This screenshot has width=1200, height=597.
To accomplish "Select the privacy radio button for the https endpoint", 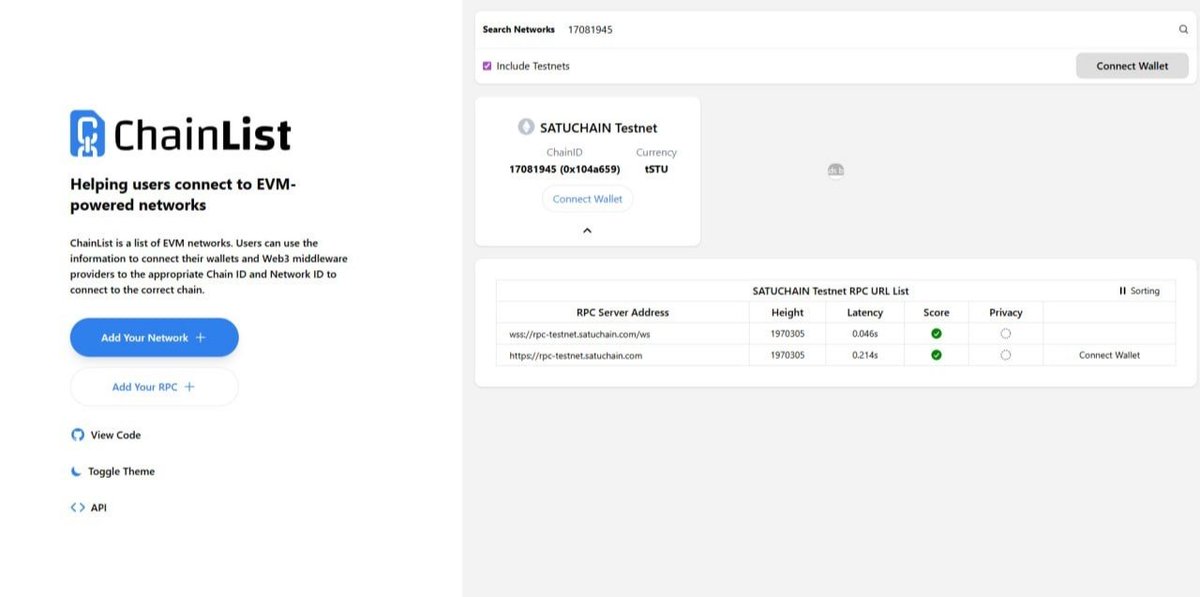I will 1005,355.
